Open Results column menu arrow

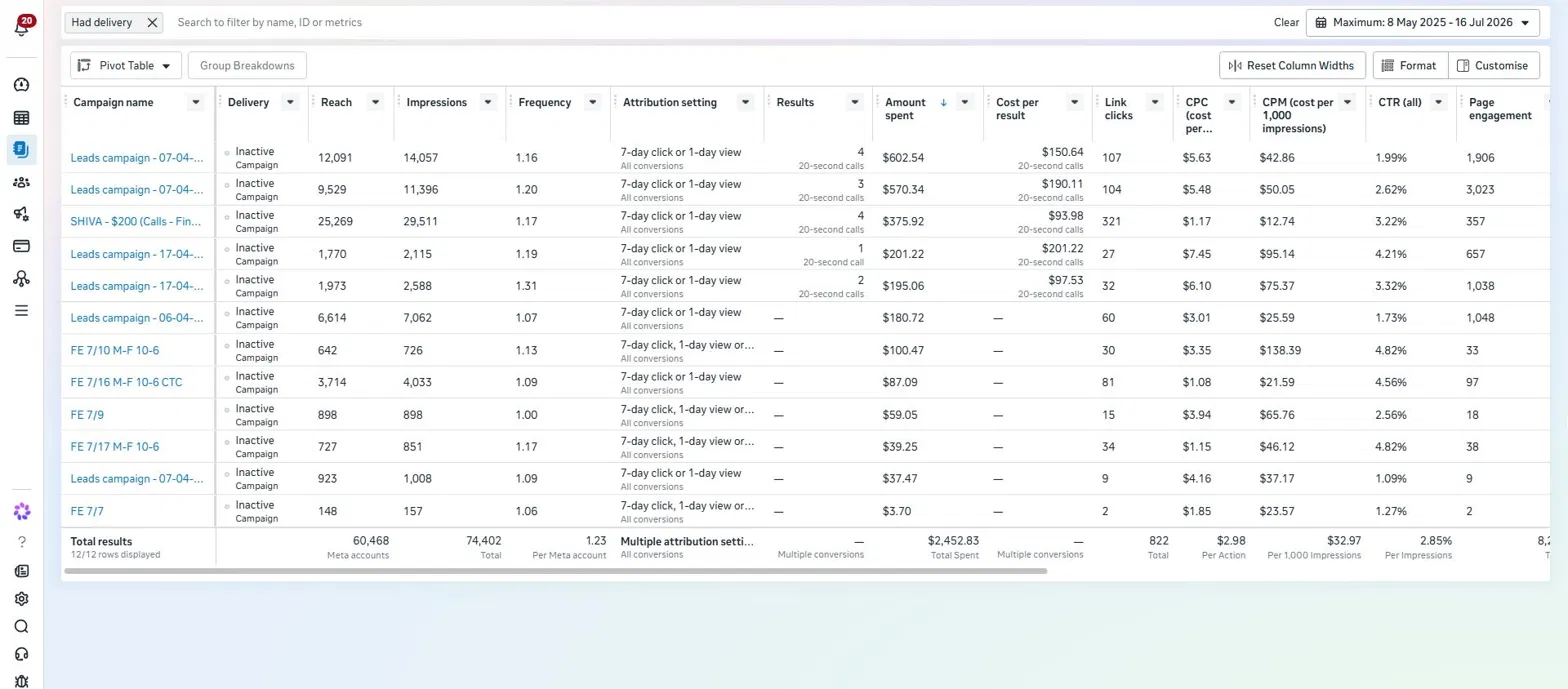click(x=855, y=102)
